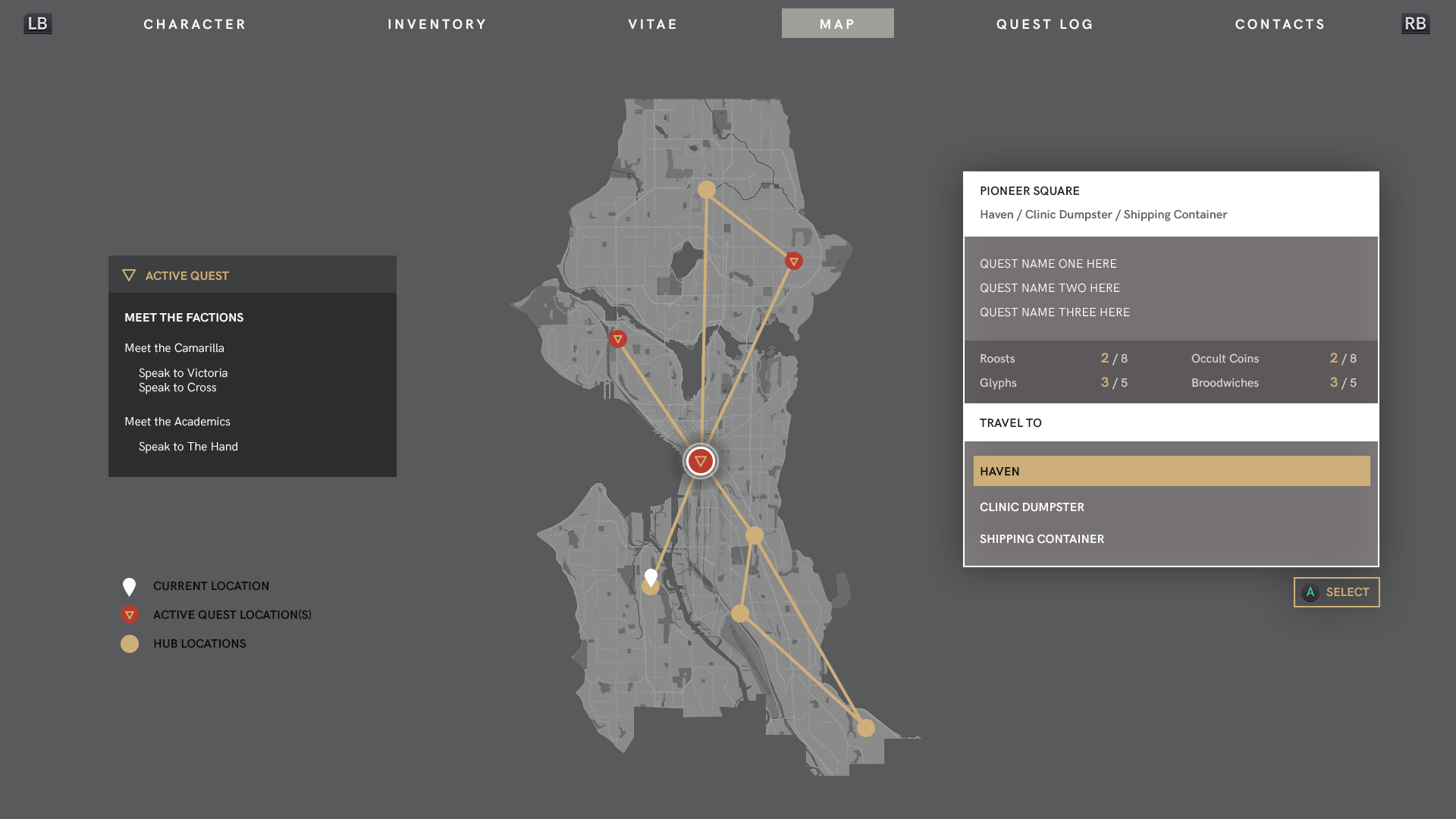Go to the Contacts tab
The image size is (1456, 819).
[x=1279, y=24]
